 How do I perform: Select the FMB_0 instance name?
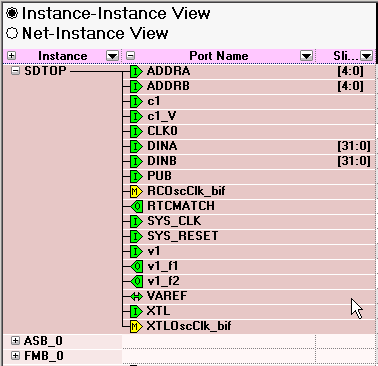tap(44, 356)
